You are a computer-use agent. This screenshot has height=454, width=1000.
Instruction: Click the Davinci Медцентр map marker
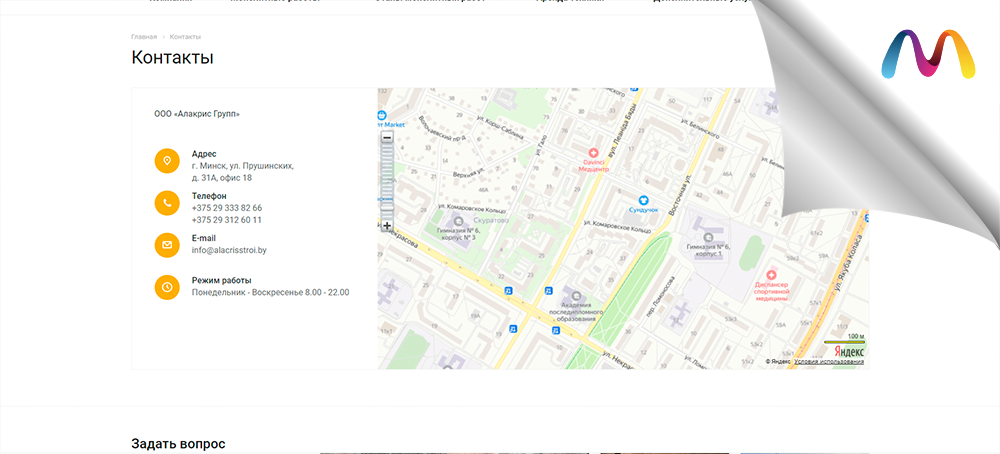(592, 152)
